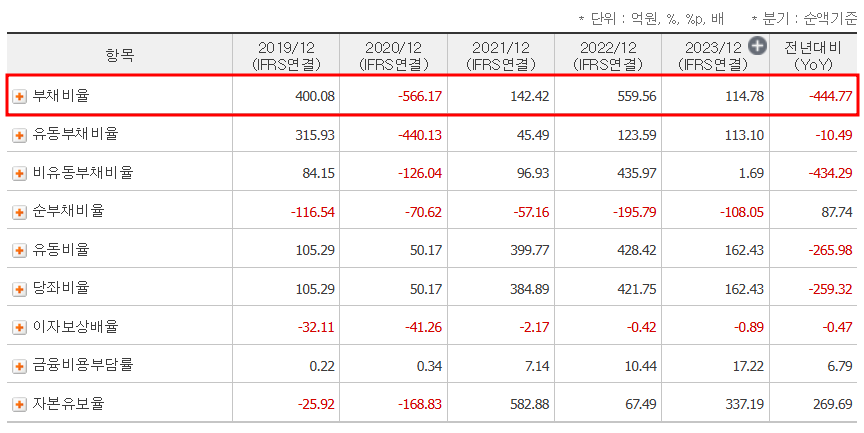
Task: Expand the 자본유보율 row
Action: point(19,405)
